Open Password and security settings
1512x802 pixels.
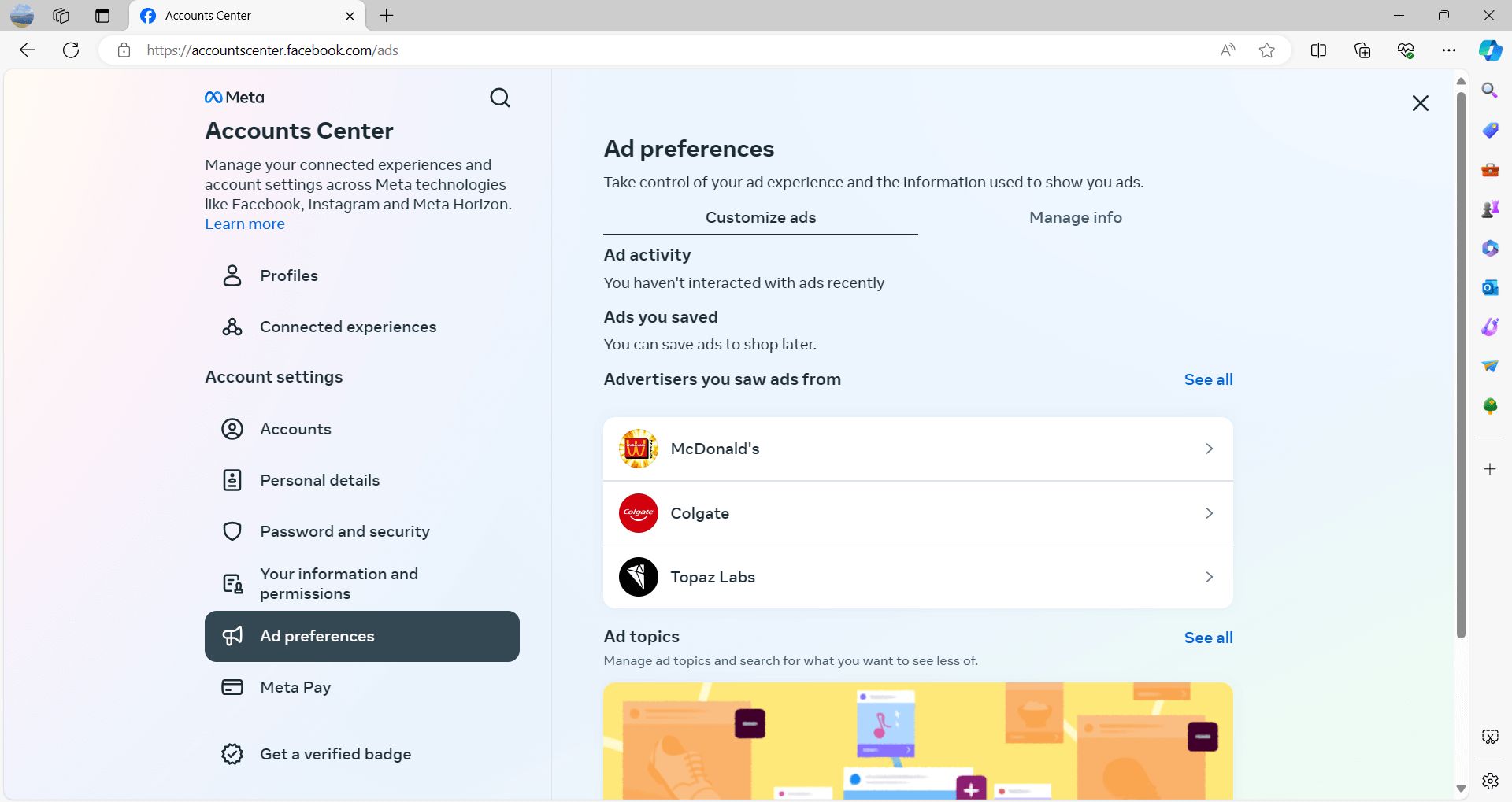point(362,531)
